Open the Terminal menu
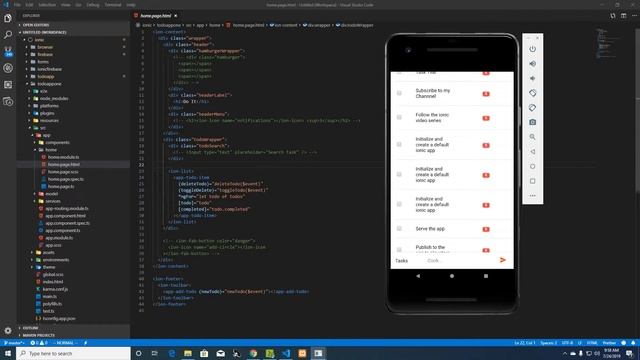This screenshot has width=640, height=360. pyautogui.click(x=113, y=5)
